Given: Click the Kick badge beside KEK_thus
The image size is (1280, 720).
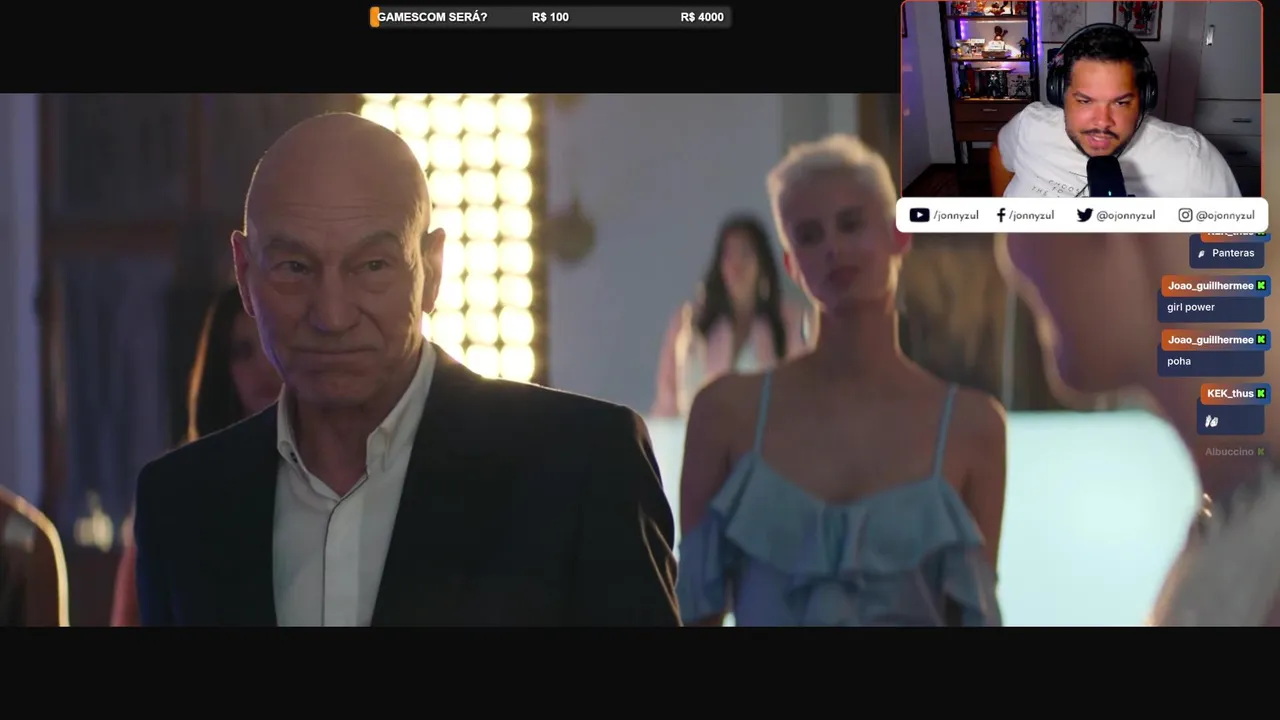Looking at the screenshot, I should click(1261, 393).
